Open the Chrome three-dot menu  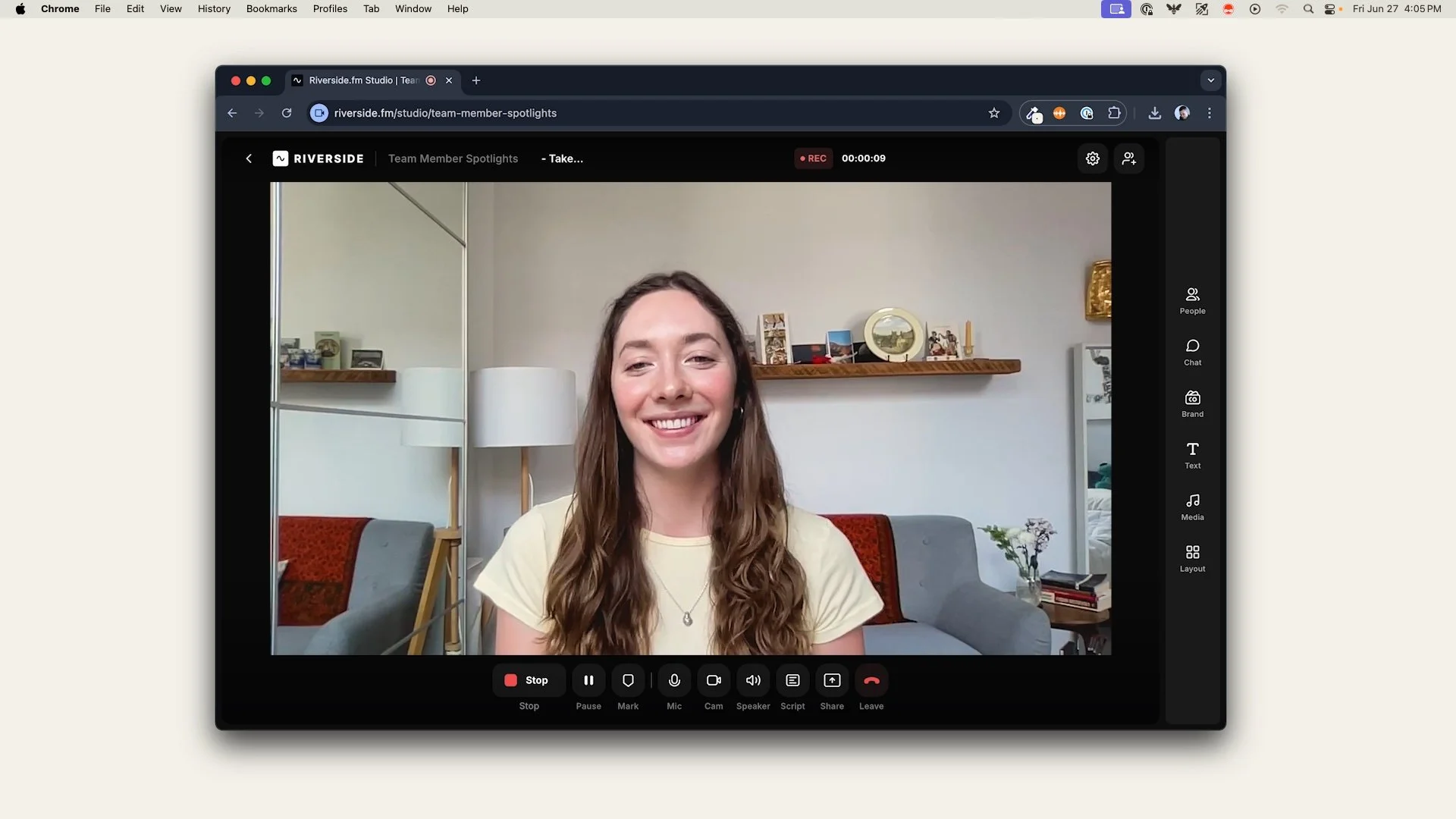point(1210,113)
